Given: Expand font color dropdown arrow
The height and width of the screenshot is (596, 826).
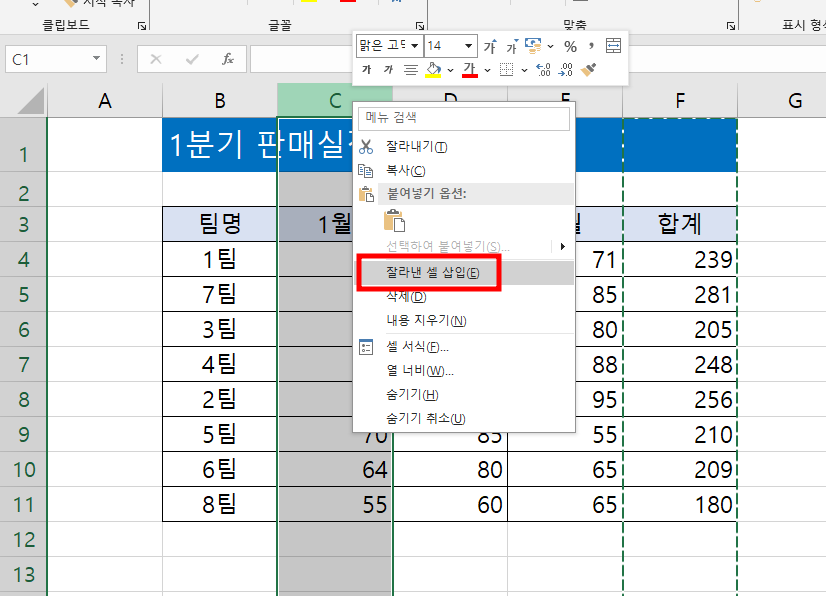Looking at the screenshot, I should pyautogui.click(x=487, y=70).
